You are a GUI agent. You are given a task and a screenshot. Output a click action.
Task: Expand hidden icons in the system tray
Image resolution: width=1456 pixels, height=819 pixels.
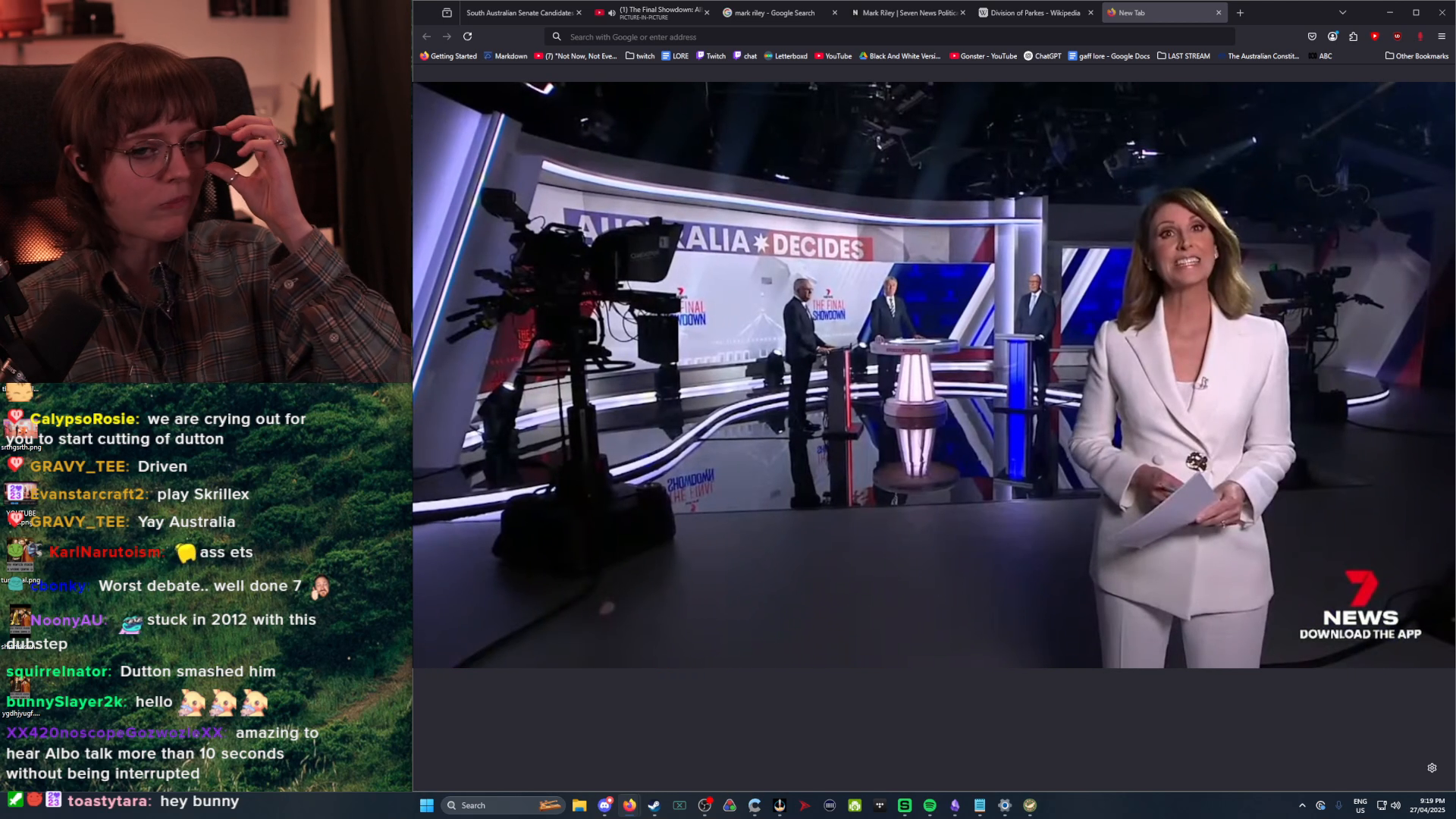[x=1302, y=805]
